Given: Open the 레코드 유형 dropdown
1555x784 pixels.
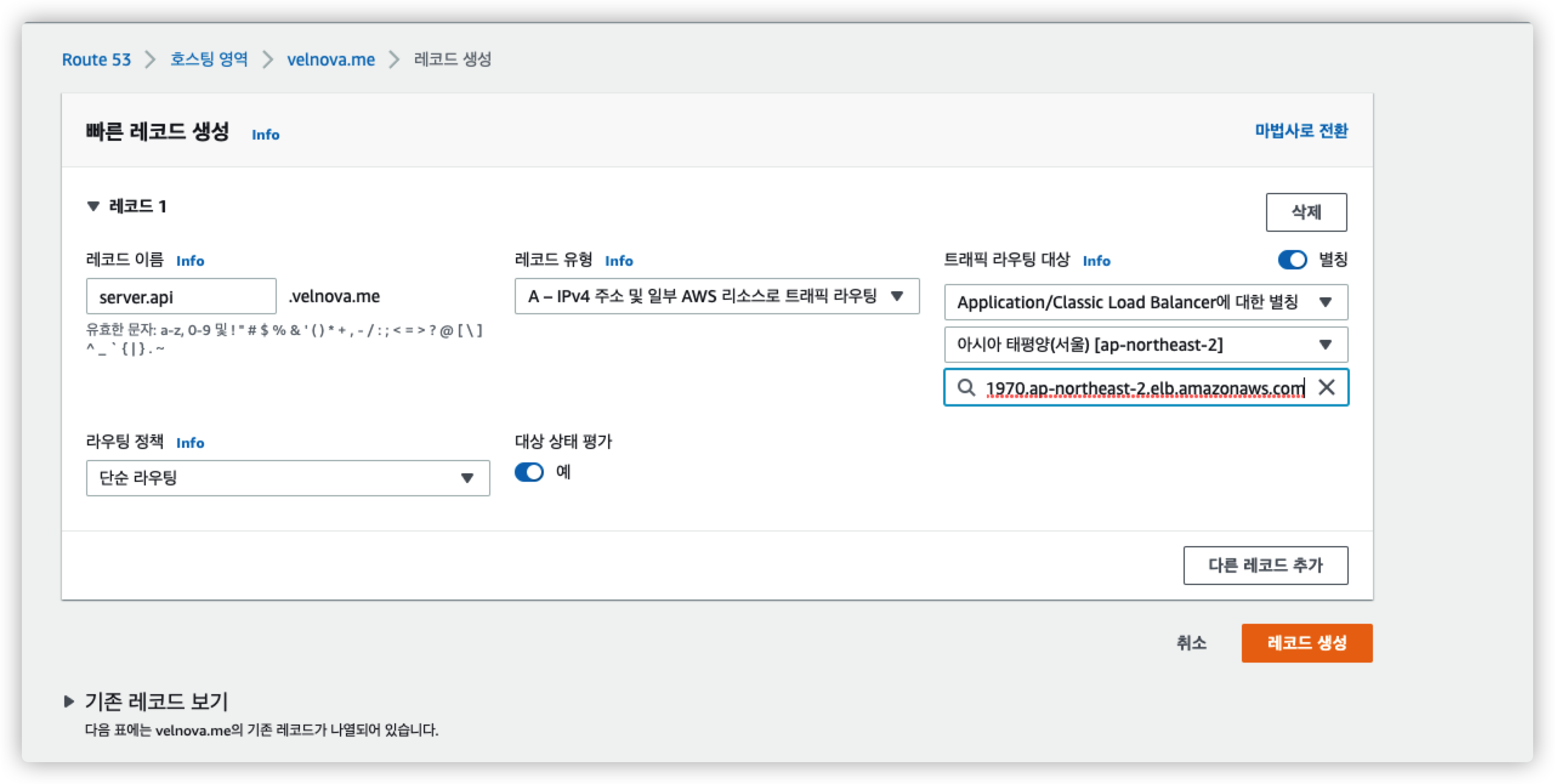Looking at the screenshot, I should point(716,296).
